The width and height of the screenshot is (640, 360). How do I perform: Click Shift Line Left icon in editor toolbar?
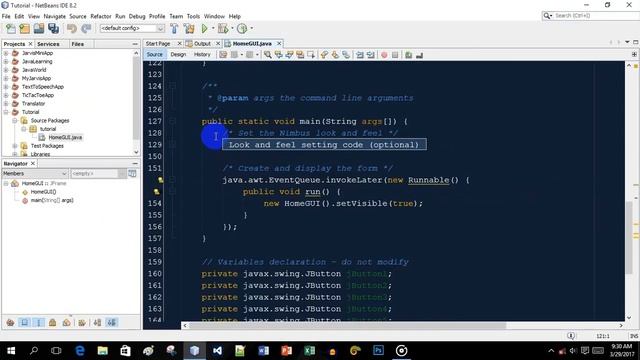[x=360, y=55]
